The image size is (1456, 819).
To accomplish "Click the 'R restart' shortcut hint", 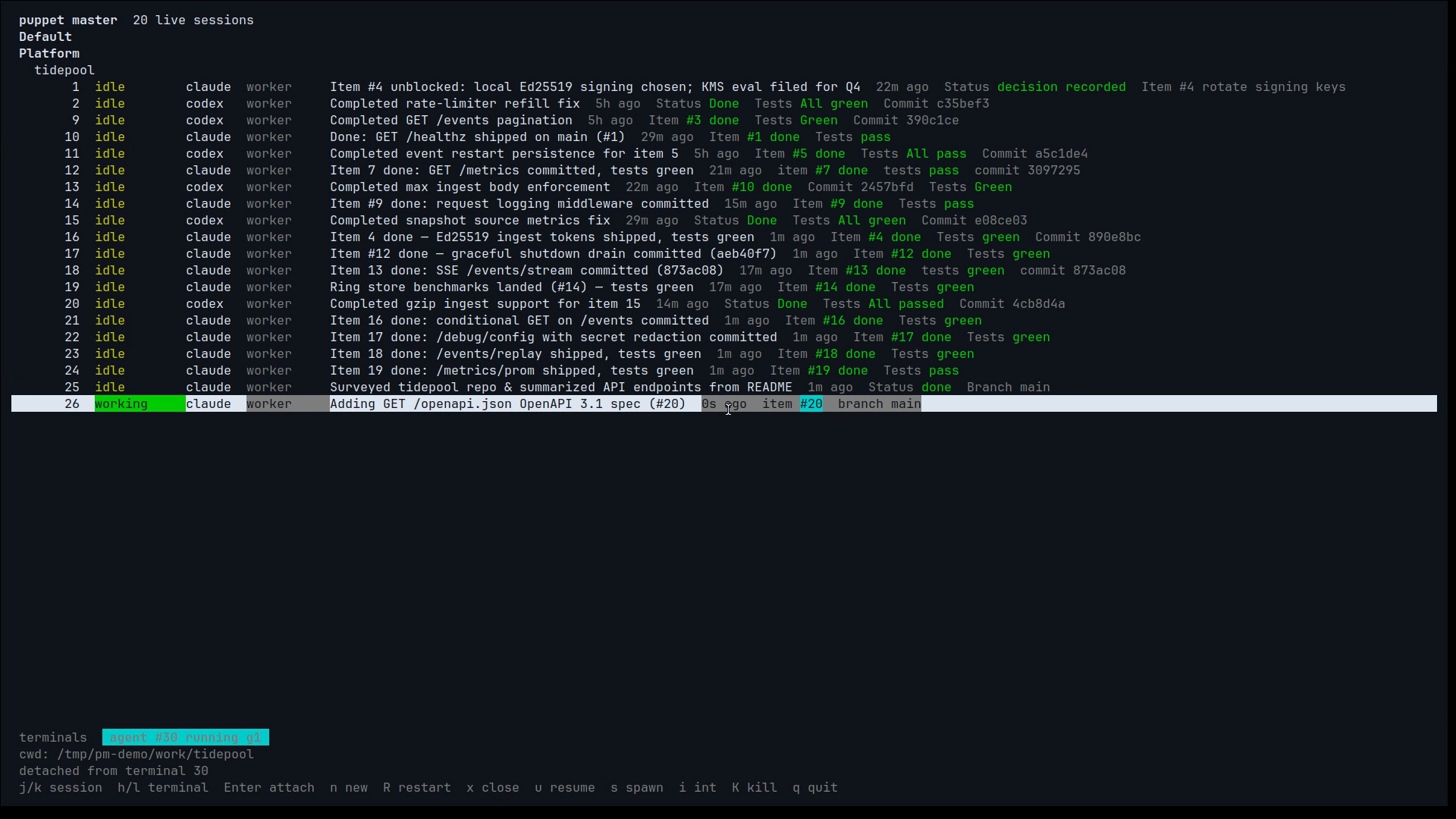I will point(417,788).
